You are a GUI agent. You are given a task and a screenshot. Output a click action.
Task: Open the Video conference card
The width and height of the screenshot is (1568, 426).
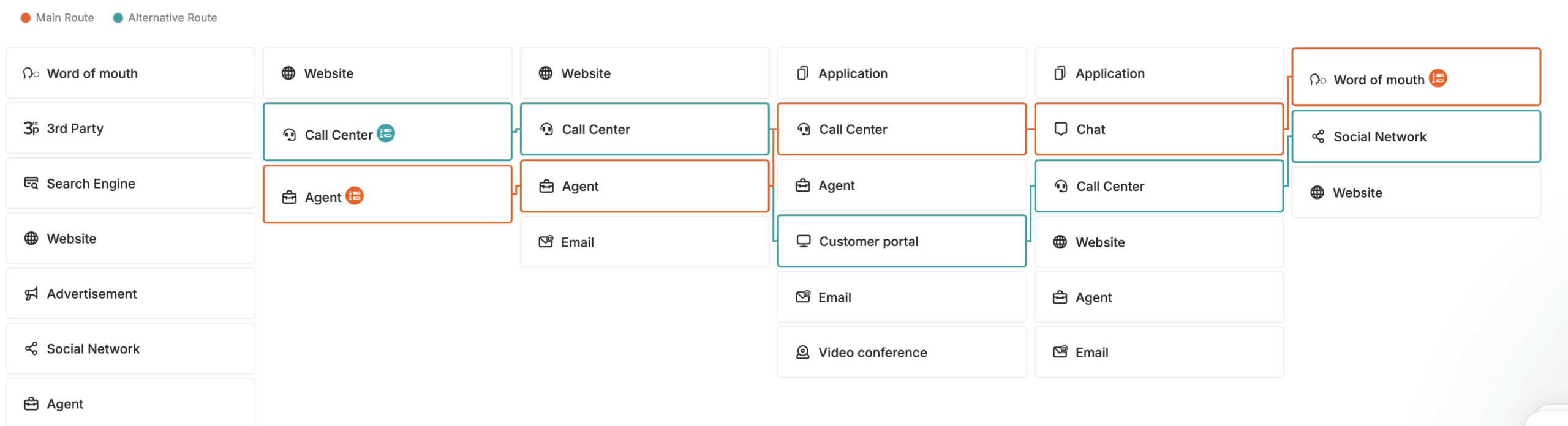tap(902, 353)
